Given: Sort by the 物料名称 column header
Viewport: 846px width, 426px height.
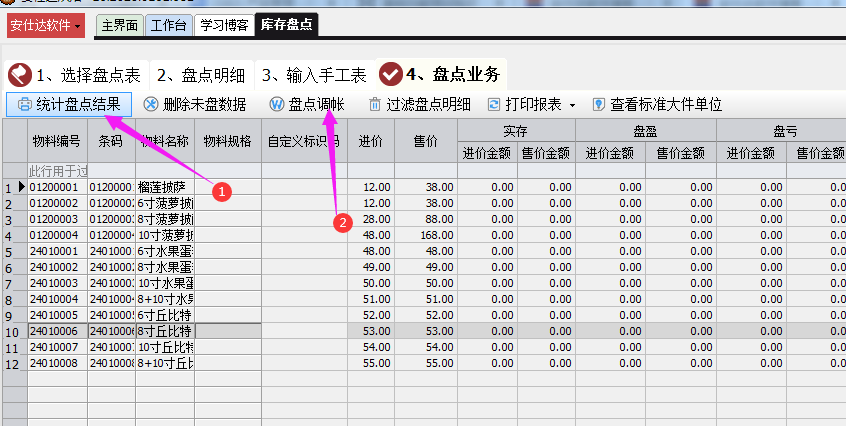Looking at the screenshot, I should pos(165,141).
